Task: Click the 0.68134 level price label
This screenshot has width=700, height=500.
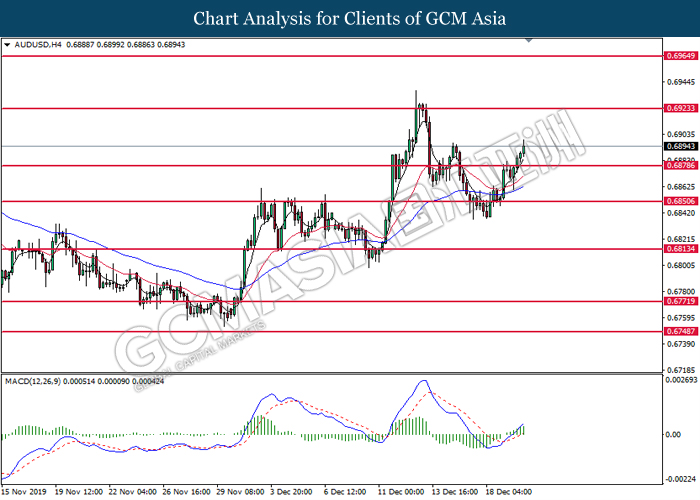Action: [681, 249]
